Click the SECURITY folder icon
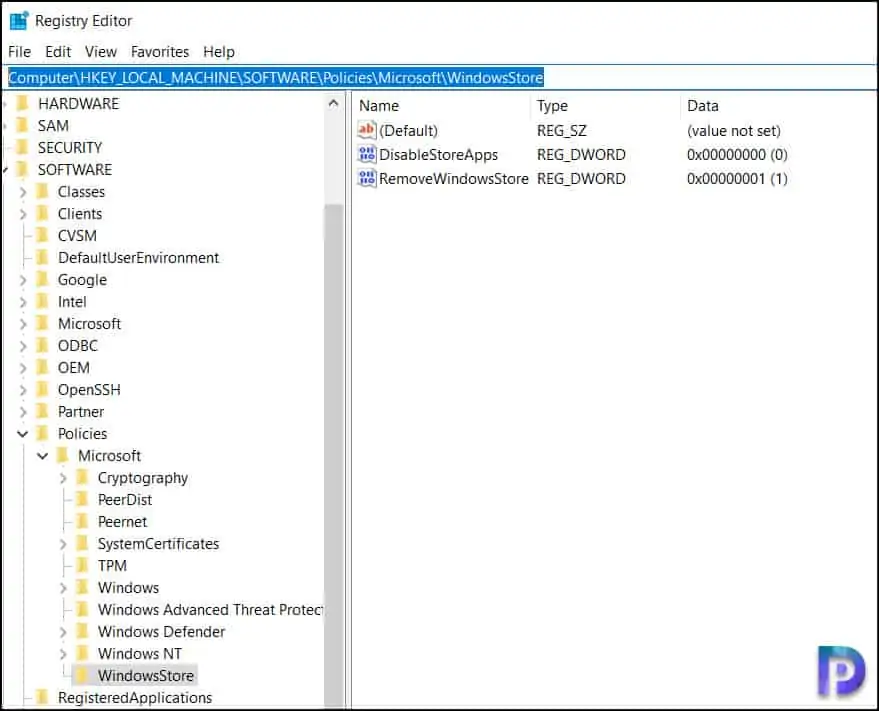 pyautogui.click(x=22, y=147)
